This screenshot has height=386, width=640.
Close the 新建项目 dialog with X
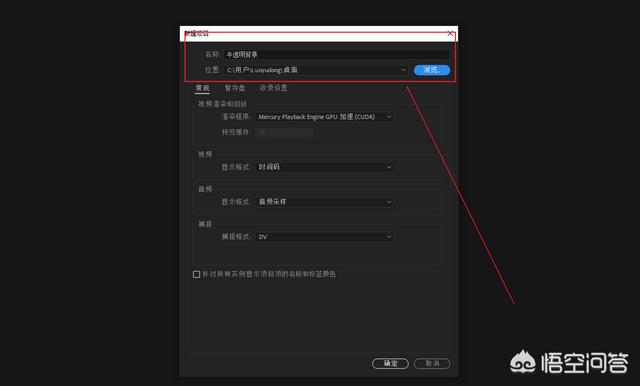coord(450,33)
